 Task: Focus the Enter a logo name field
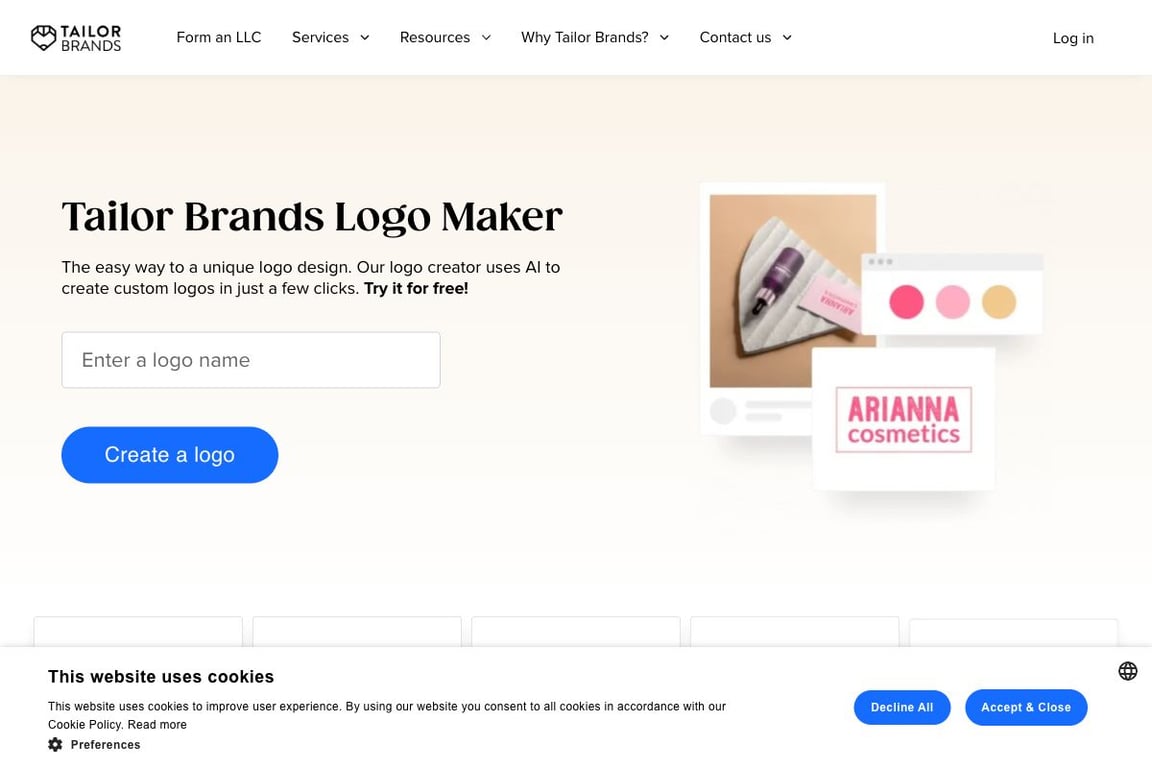pyautogui.click(x=251, y=360)
